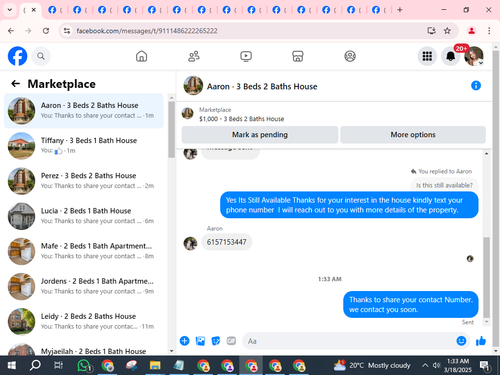Choose a sticker icon in composer
Image resolution: width=500 pixels, height=375 pixels.
coord(216,341)
